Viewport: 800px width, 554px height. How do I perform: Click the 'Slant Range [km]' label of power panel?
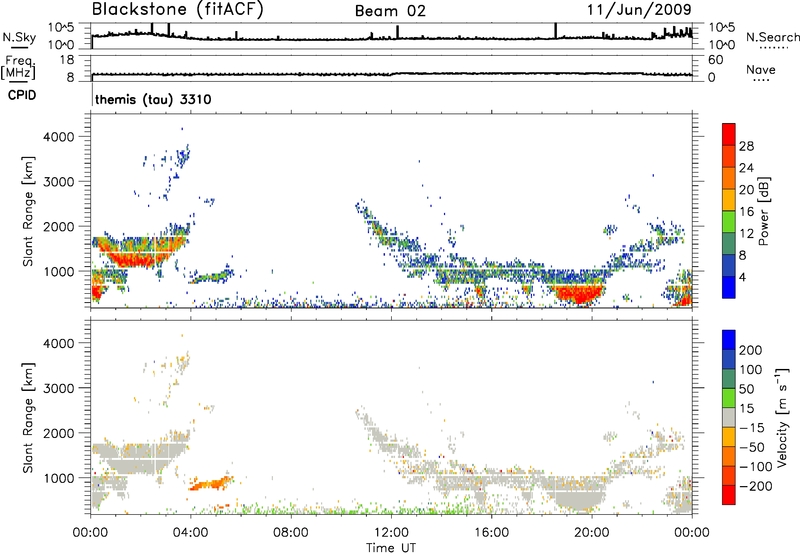point(28,211)
